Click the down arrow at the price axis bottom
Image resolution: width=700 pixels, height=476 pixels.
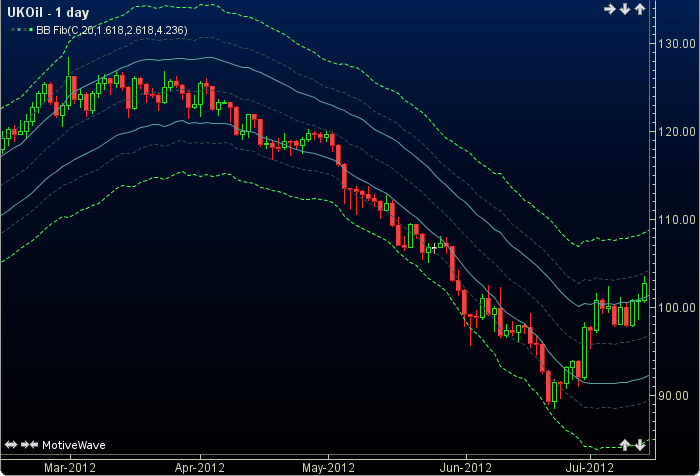tap(640, 445)
